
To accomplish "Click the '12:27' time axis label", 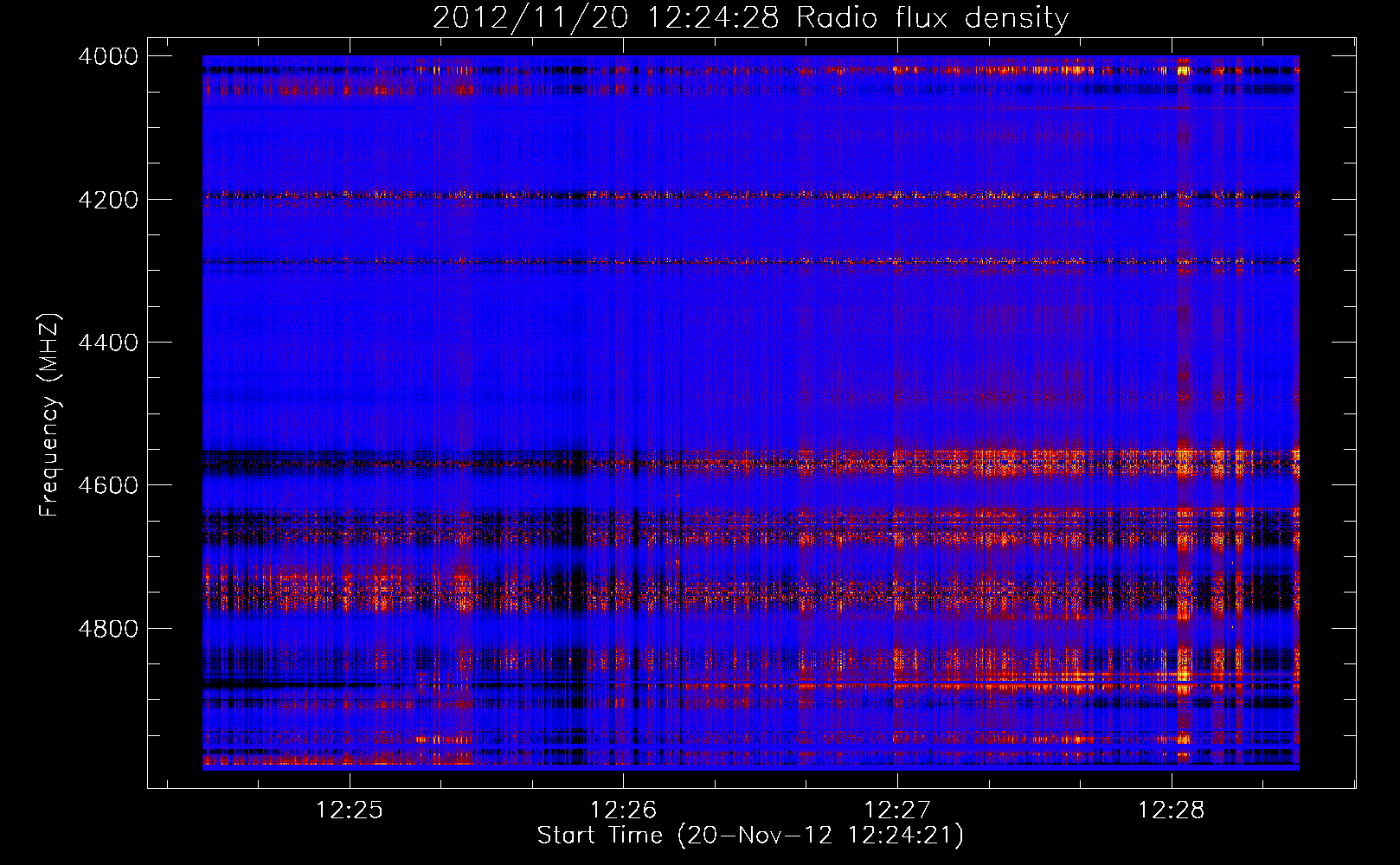I will coord(897,811).
